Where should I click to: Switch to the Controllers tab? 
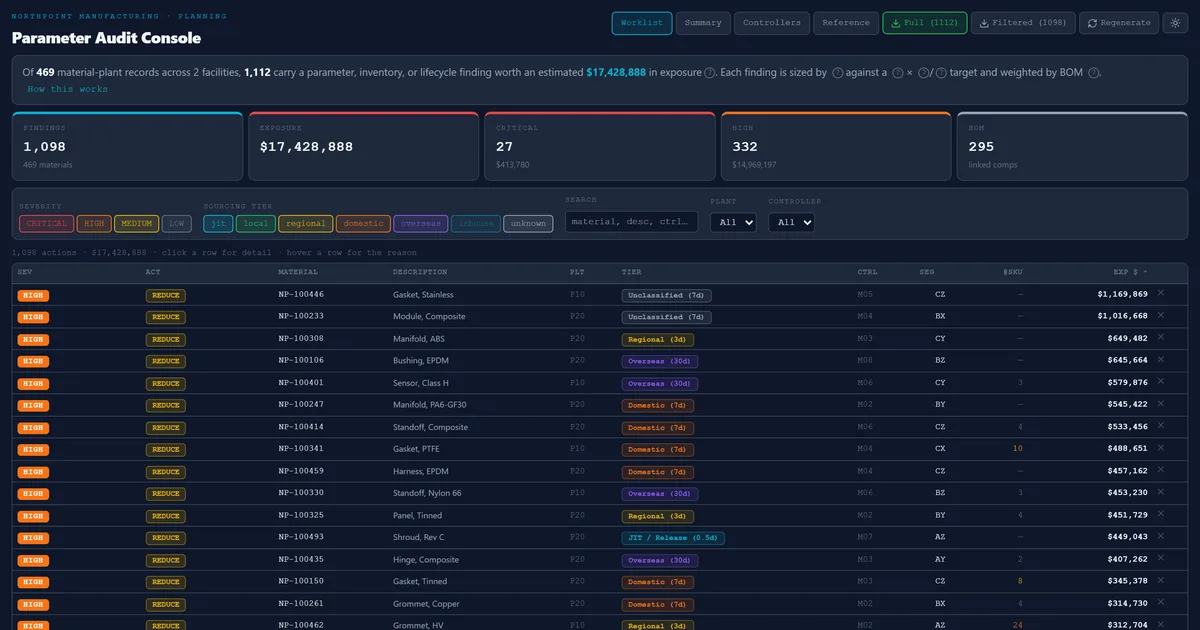772,23
